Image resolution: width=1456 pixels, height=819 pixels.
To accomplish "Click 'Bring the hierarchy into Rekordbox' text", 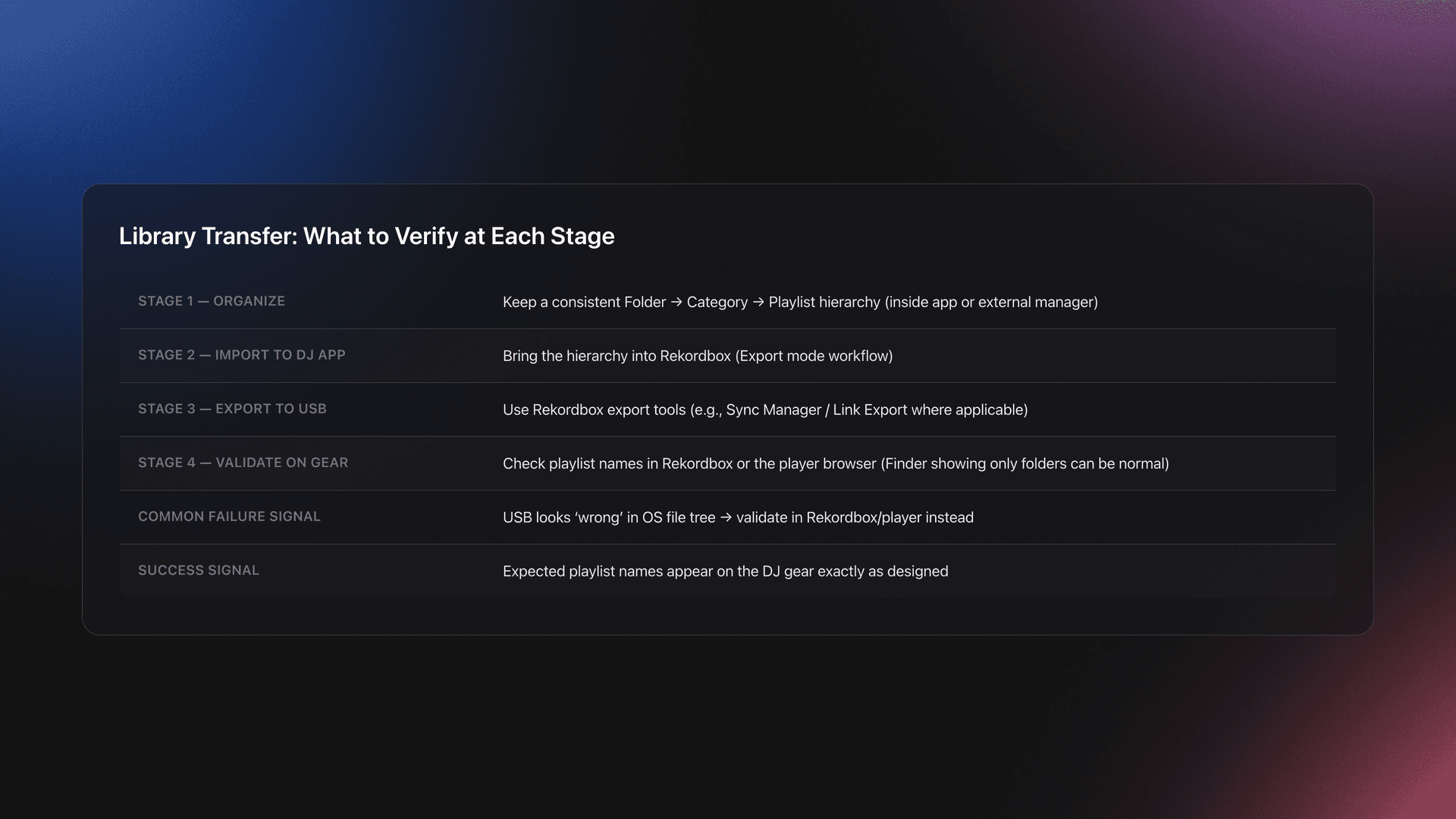I will pos(617,356).
